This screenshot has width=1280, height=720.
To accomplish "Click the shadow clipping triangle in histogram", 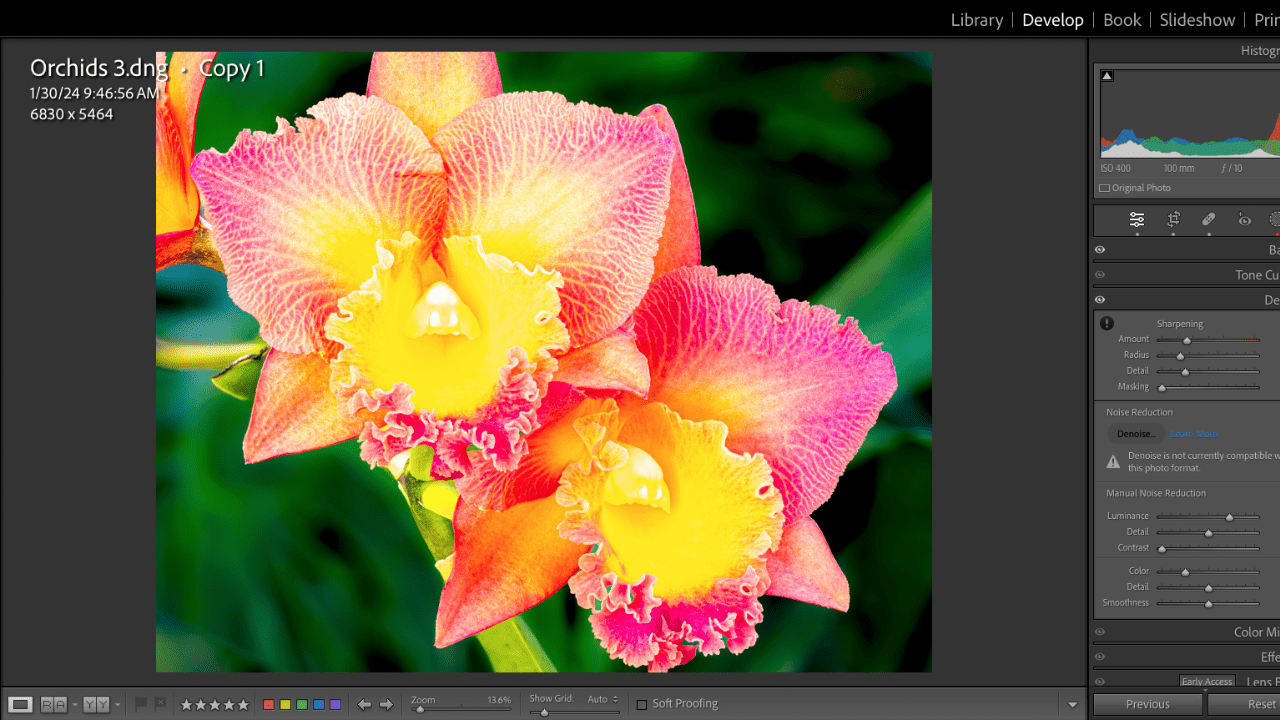I will click(1107, 76).
